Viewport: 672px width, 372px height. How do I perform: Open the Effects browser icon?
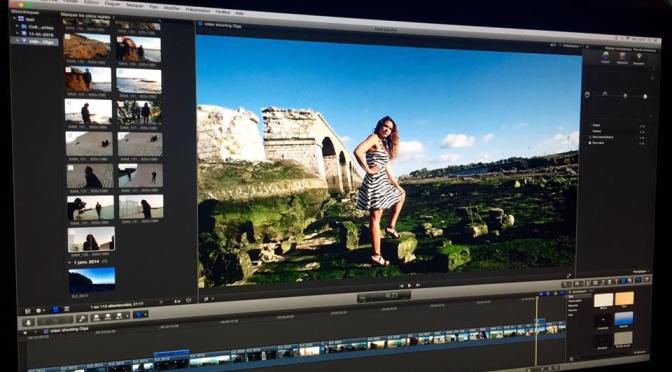[x=588, y=283]
